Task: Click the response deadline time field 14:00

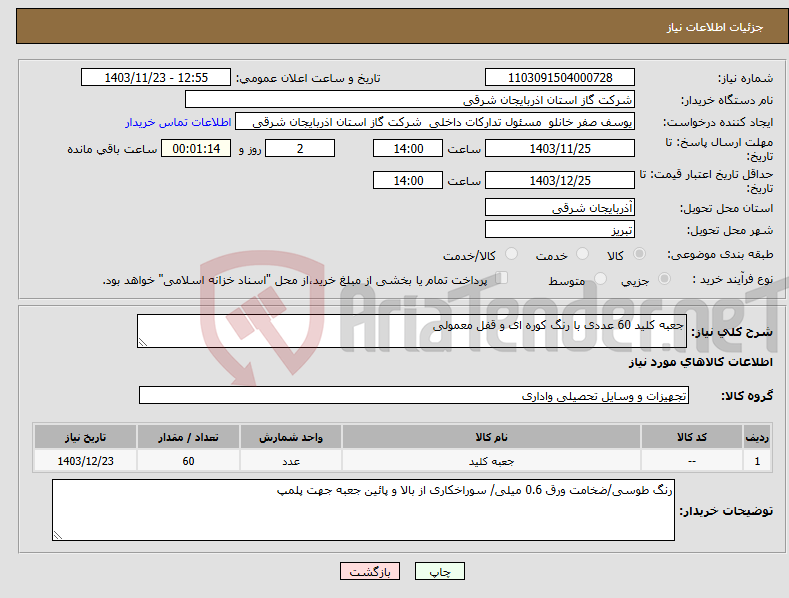Action: point(408,148)
